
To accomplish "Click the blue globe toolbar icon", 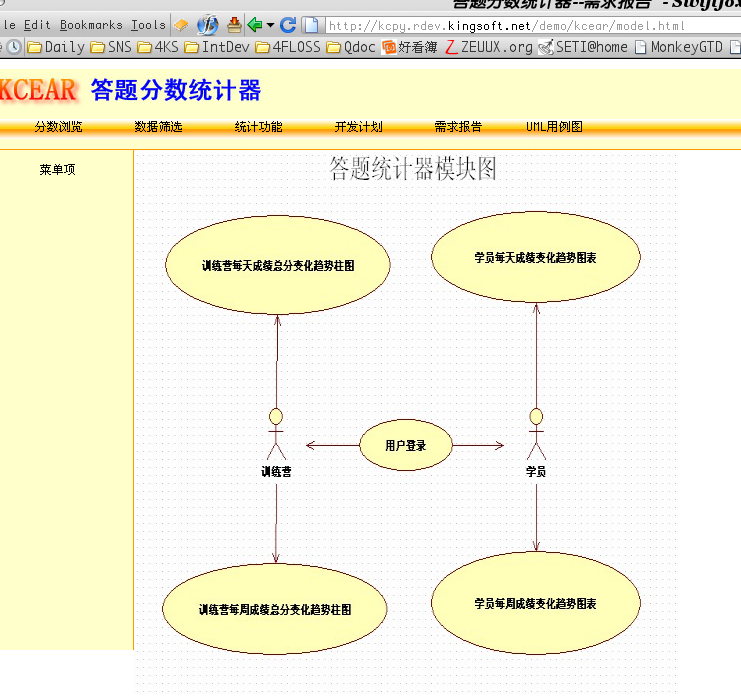I will pyautogui.click(x=208, y=25).
